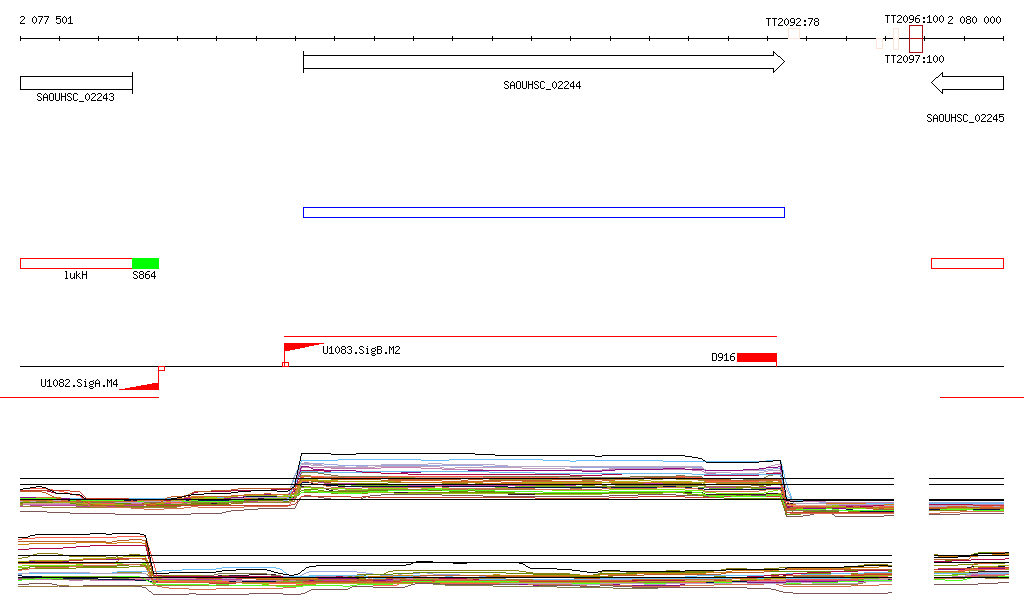
Task: Click the small TT2092:78 terminator marker
Action: [792, 34]
